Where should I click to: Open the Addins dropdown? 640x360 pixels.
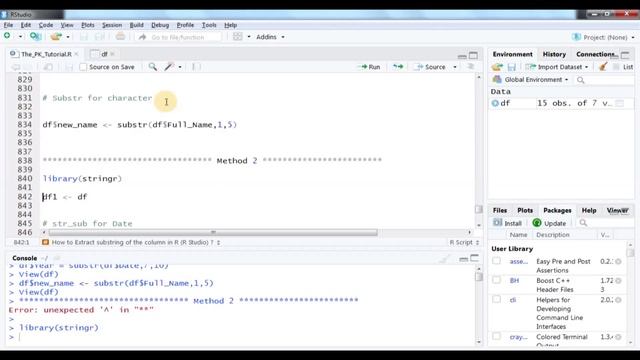point(270,37)
